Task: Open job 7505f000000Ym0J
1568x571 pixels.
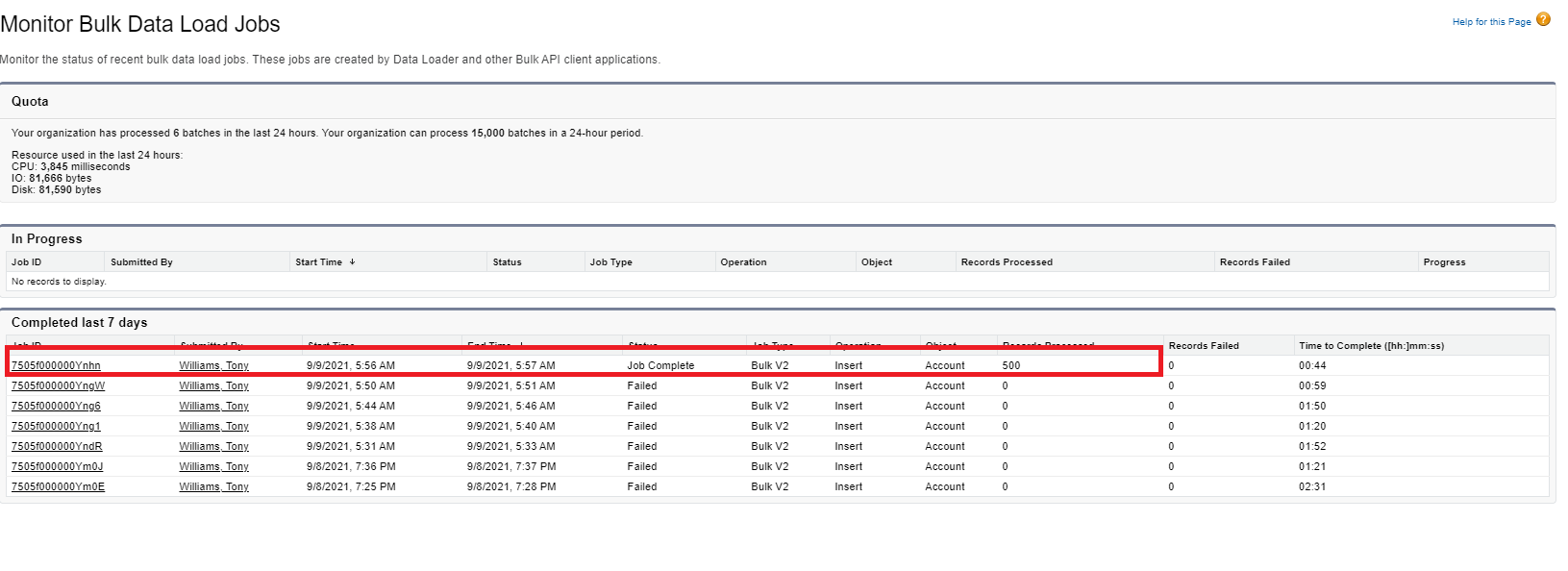Action: pos(57,466)
